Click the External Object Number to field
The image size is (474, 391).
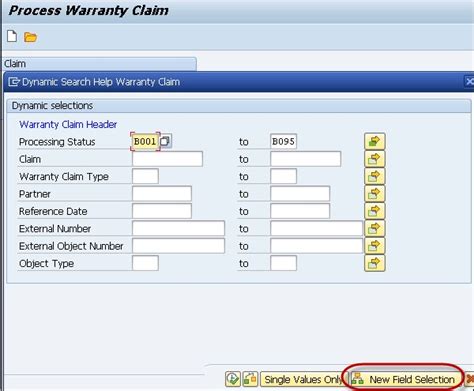tap(317, 246)
